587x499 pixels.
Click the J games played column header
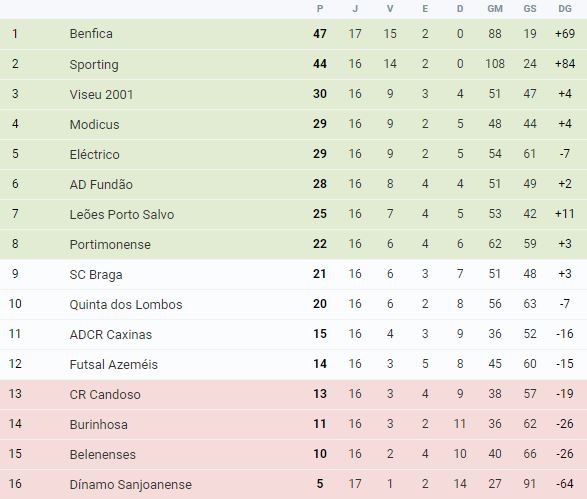point(355,9)
